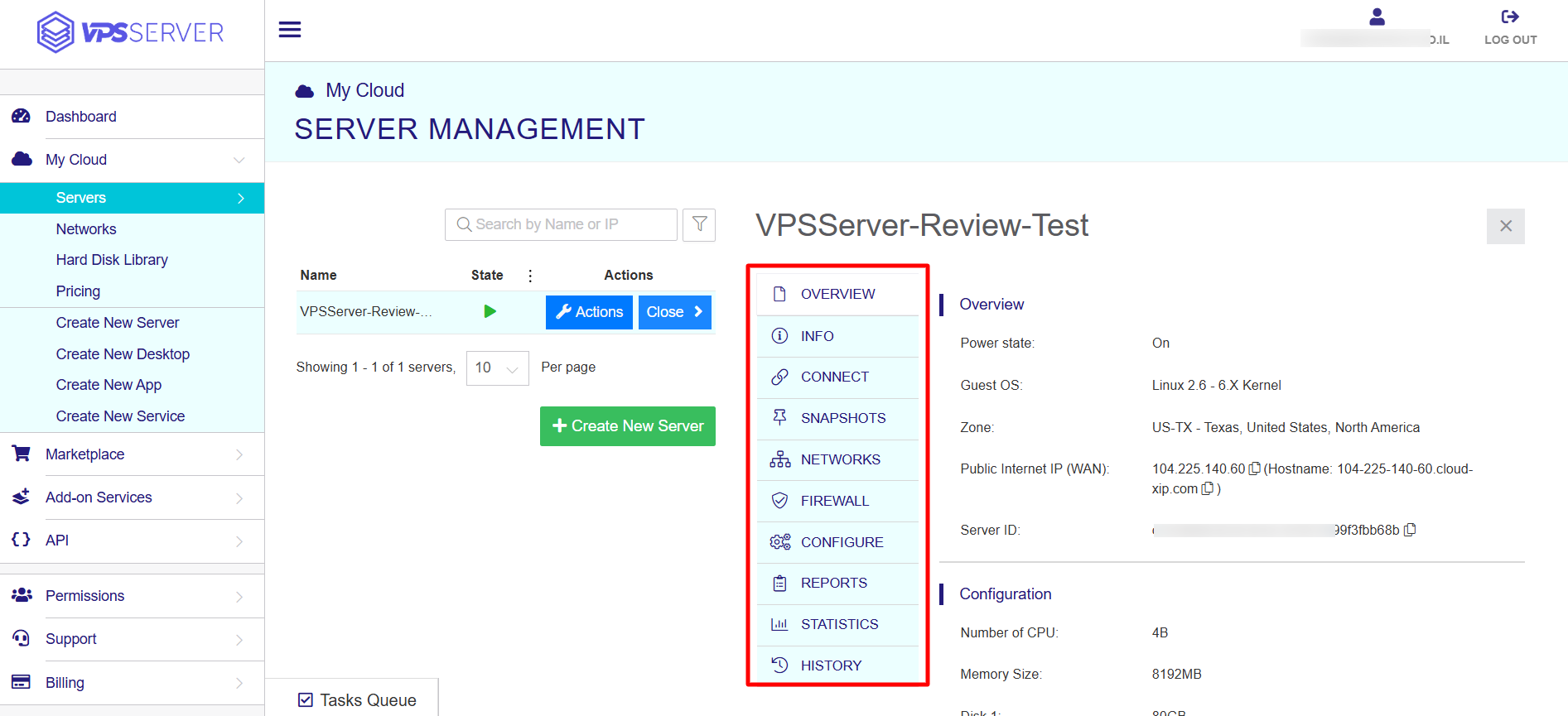Expand the Add-on Services chevron
Screen dimensions: 1568x716
pos(239,497)
